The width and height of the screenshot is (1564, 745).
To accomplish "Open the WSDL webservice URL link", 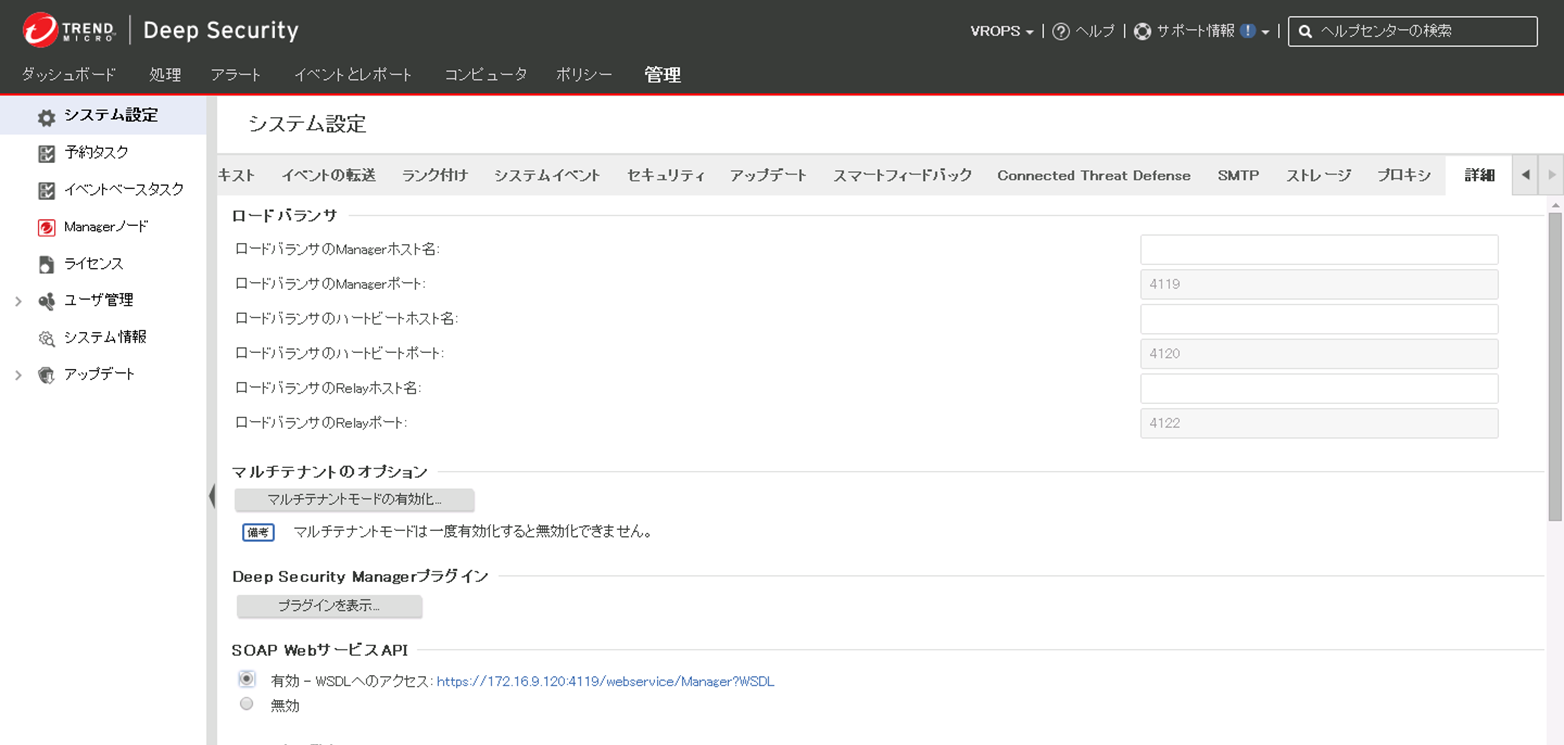I will pos(605,682).
